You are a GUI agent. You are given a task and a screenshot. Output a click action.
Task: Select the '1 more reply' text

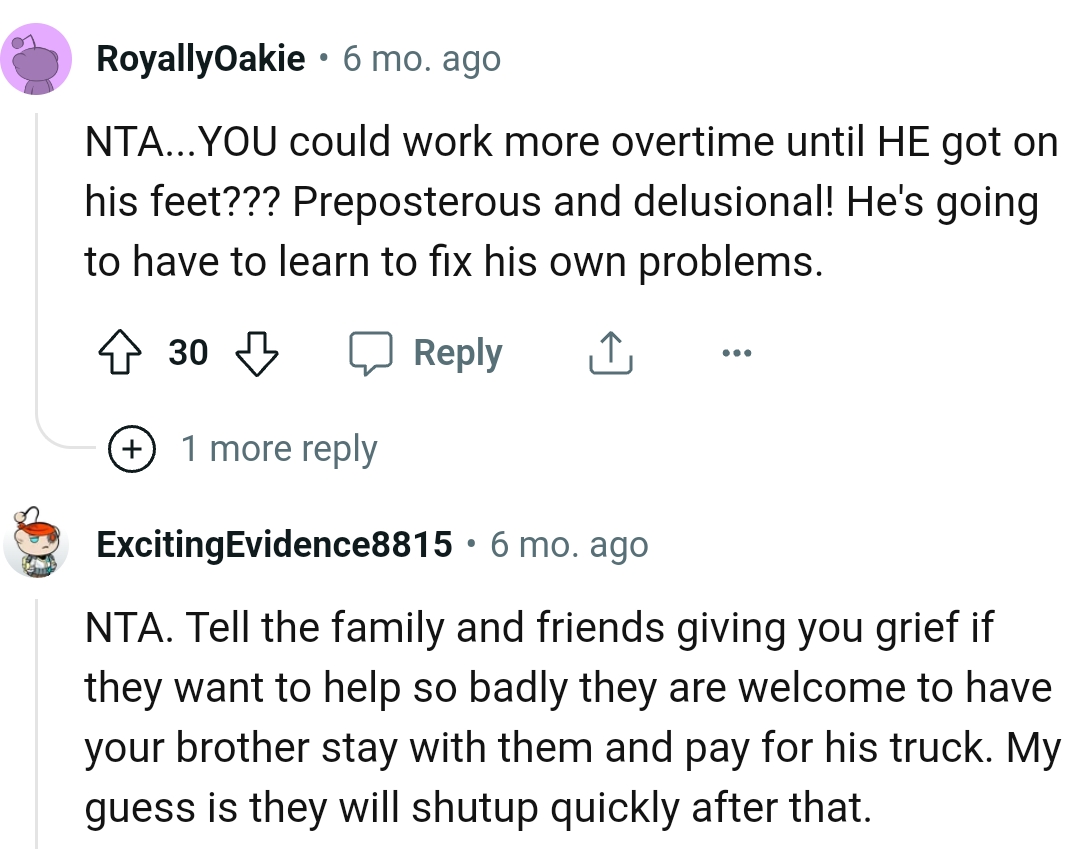pyautogui.click(x=280, y=448)
